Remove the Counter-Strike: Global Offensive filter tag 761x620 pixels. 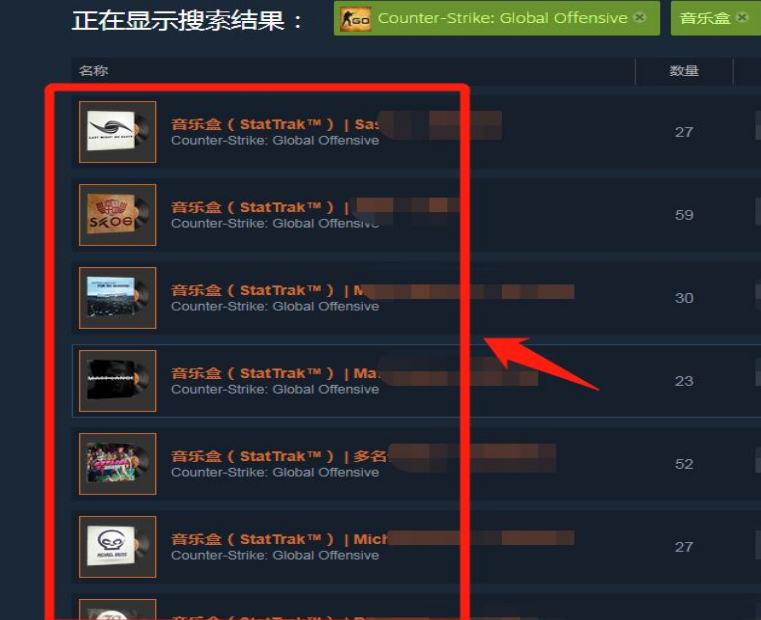tap(640, 17)
